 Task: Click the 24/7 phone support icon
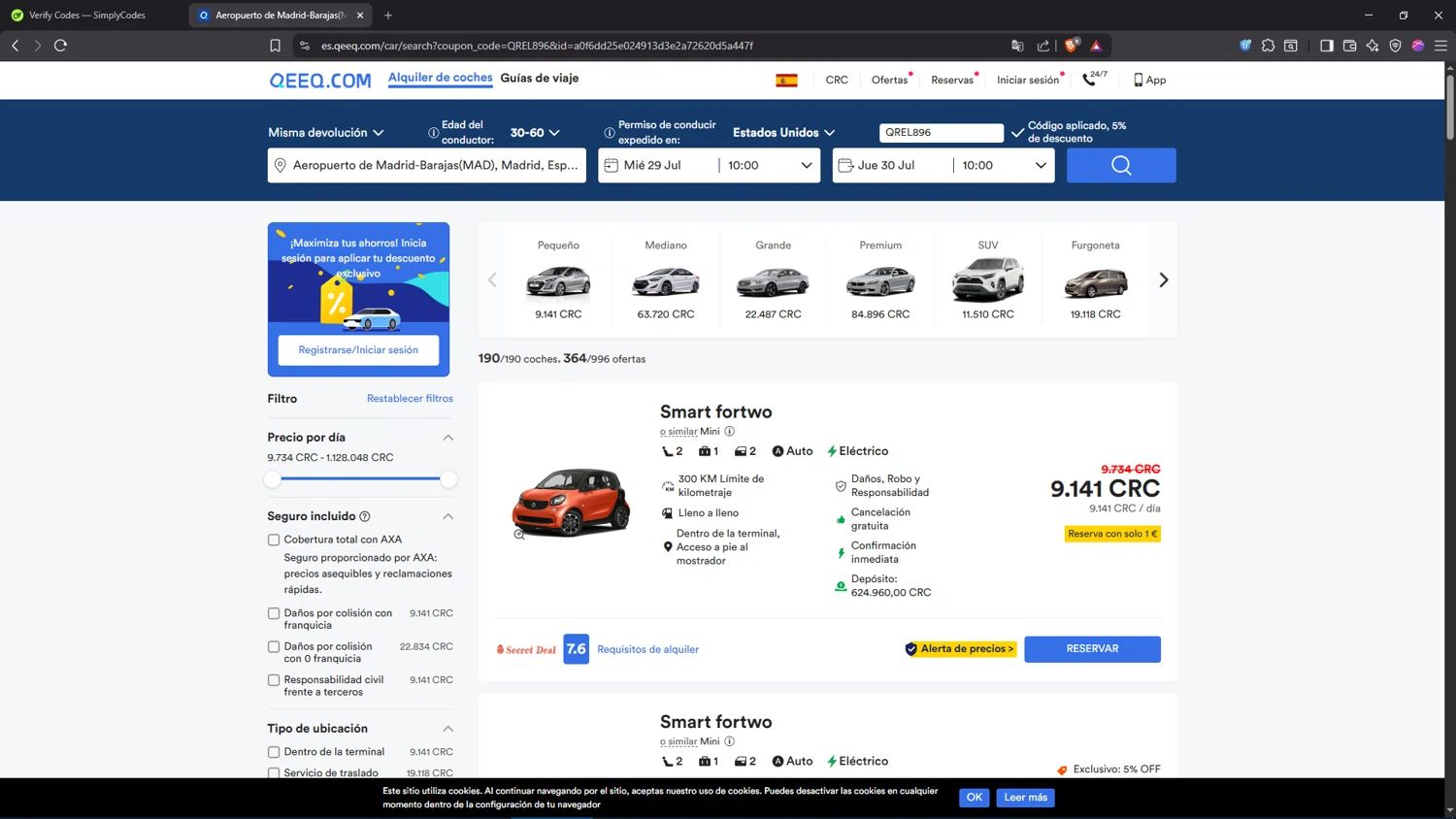1095,79
